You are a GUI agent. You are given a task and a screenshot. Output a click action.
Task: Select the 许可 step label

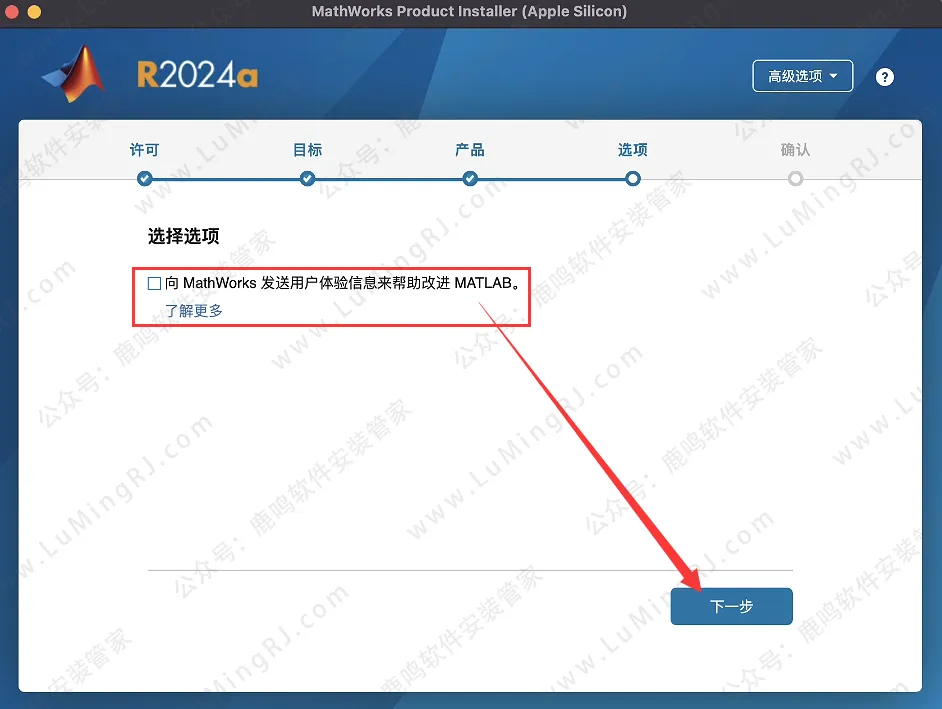[x=144, y=148]
